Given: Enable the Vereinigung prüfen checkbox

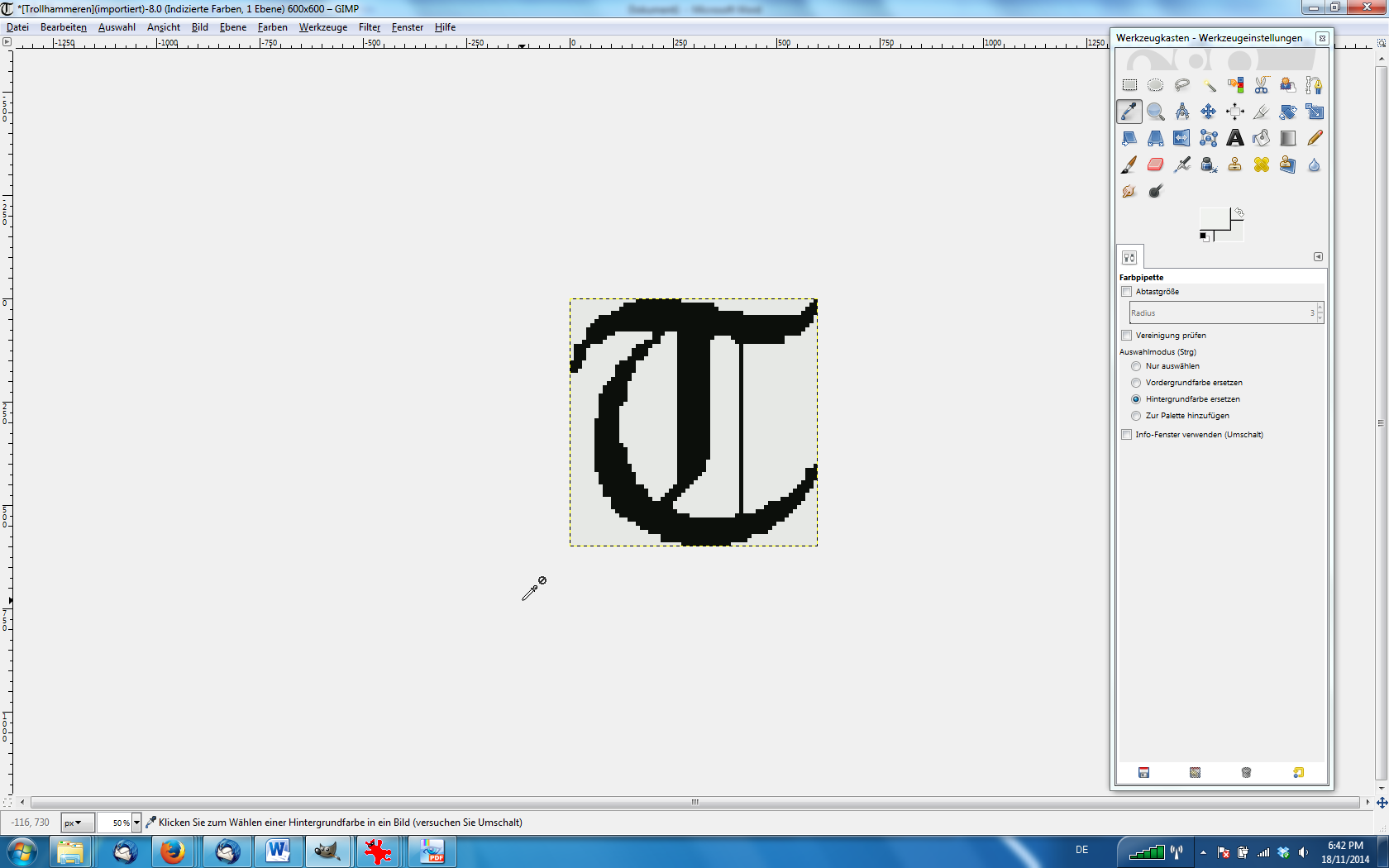Looking at the screenshot, I should point(1126,336).
